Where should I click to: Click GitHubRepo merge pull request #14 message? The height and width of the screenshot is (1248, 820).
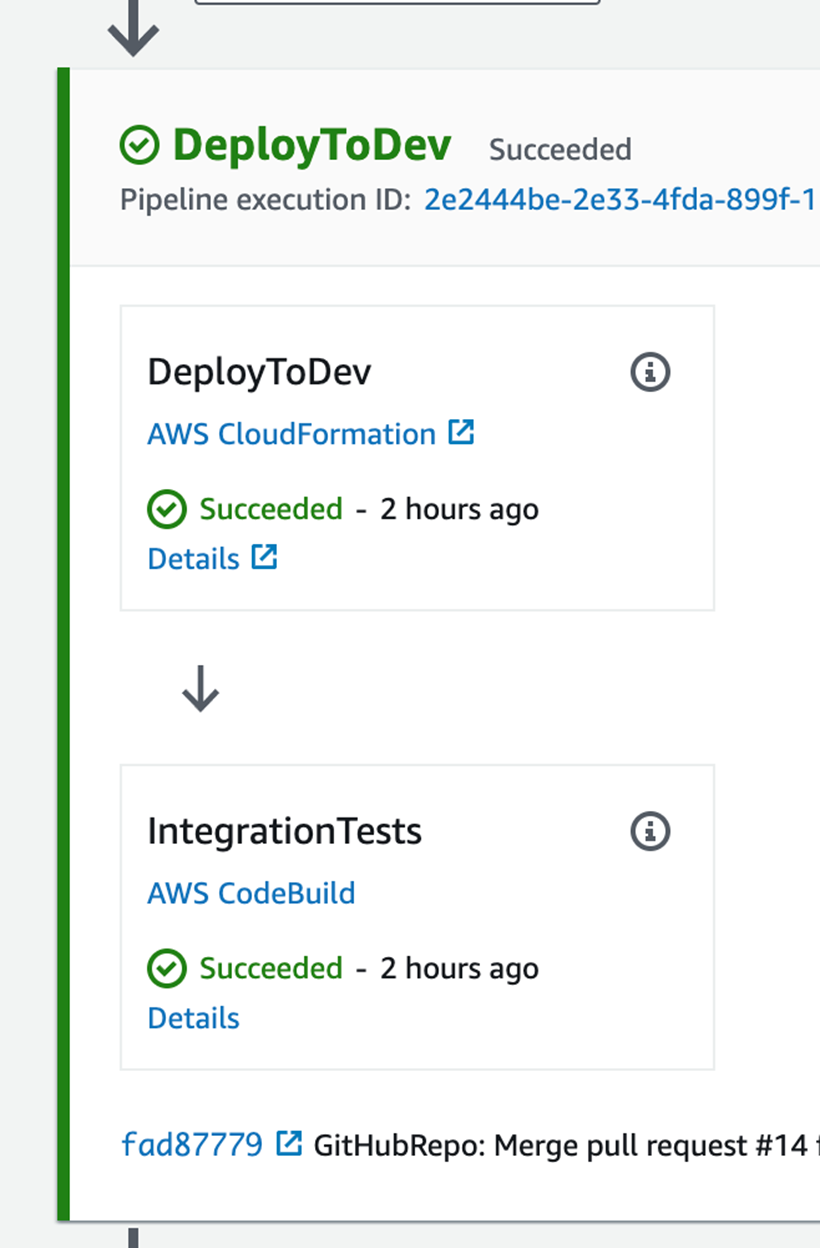(x=566, y=1145)
